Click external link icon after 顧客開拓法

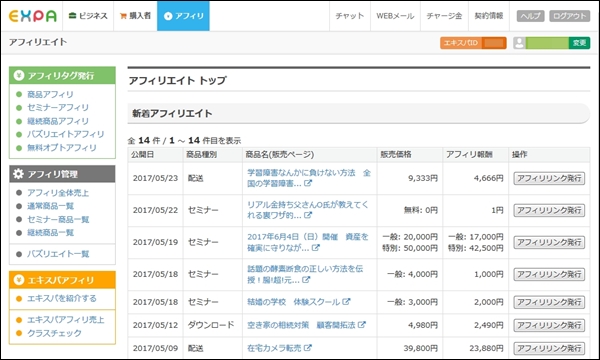(x=362, y=325)
